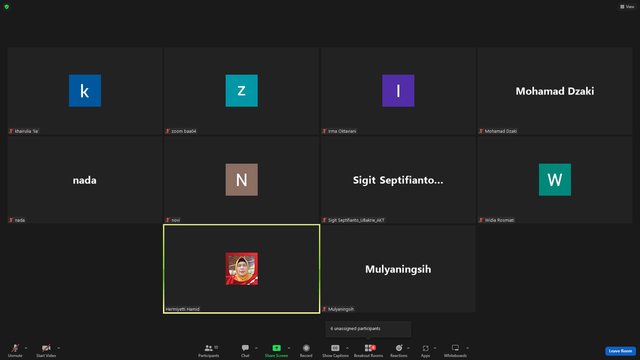Open Whiteboards

click(x=455, y=350)
